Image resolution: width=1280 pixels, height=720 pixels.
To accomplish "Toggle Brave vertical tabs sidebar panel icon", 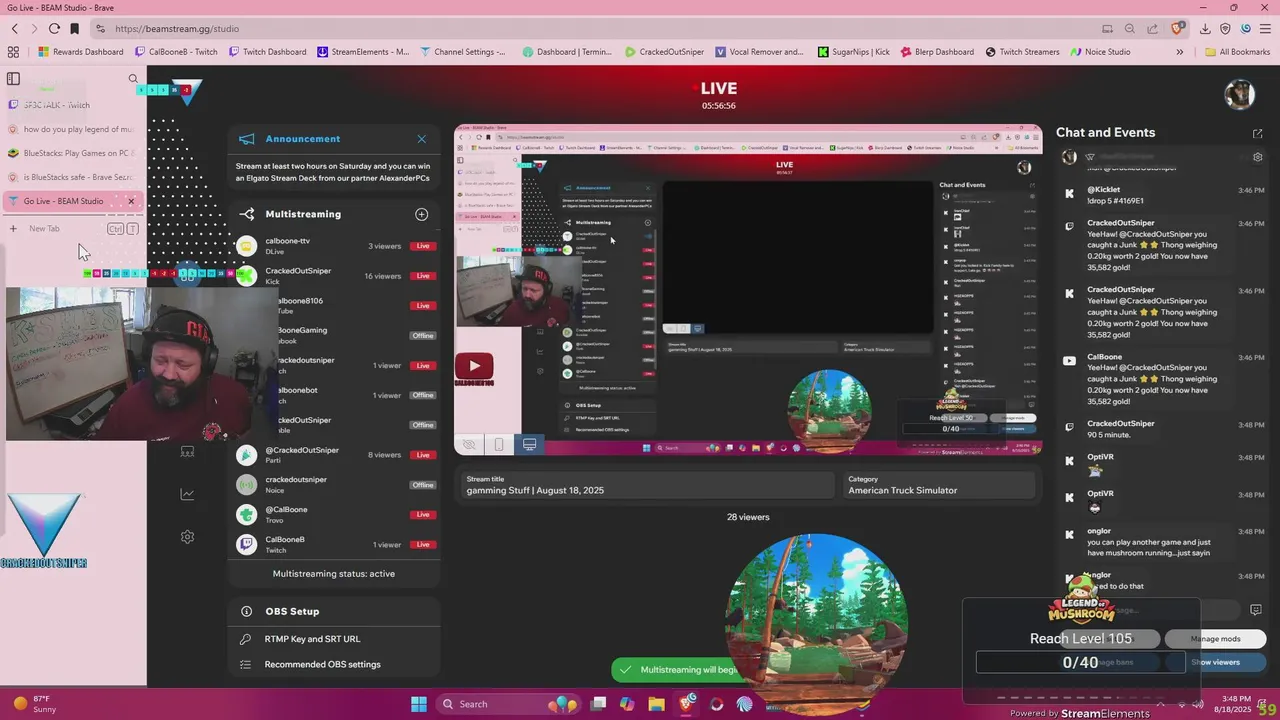I will 13,78.
